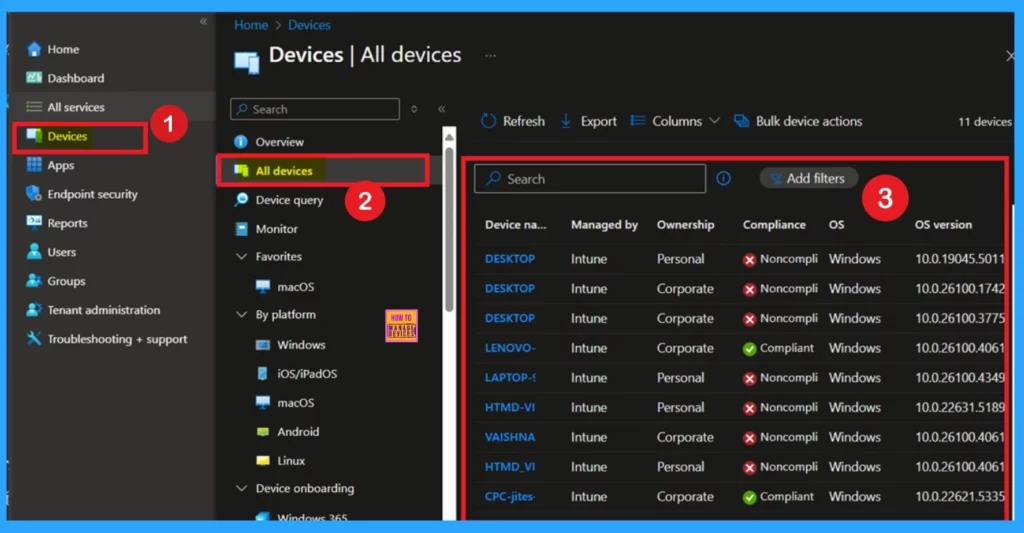Open the VAISHNA device link
This screenshot has height=533, width=1024.
510,437
